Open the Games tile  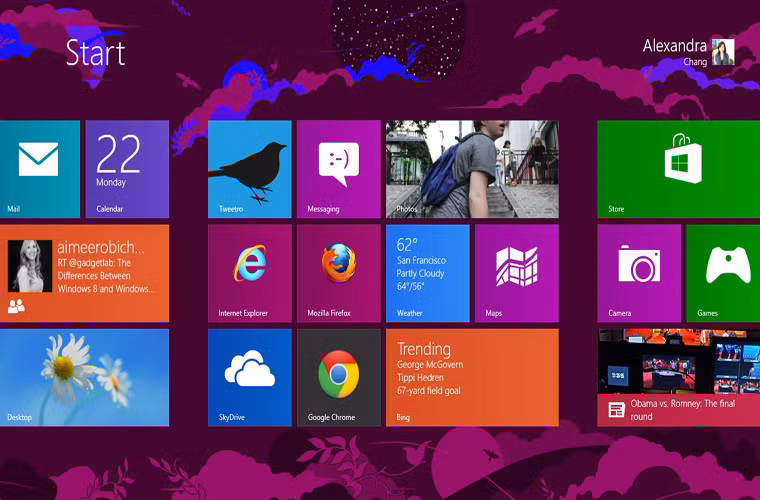pyautogui.click(x=723, y=273)
